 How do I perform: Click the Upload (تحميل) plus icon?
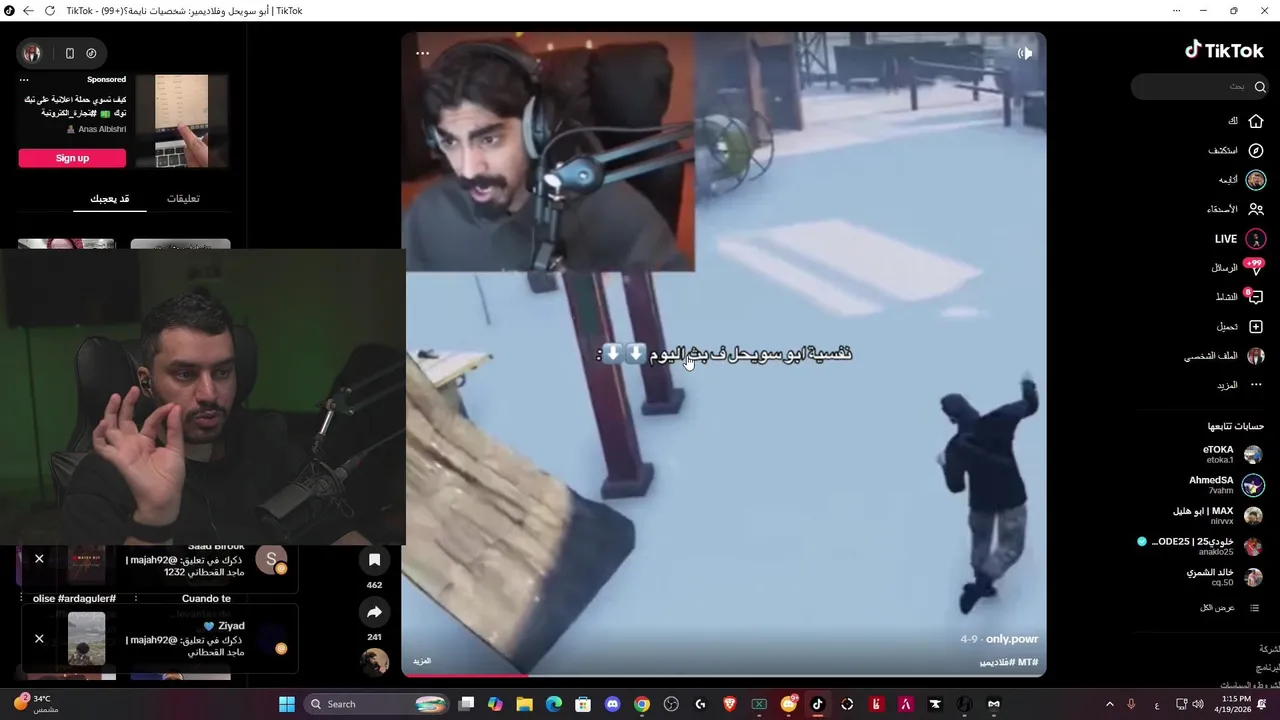tap(1256, 327)
